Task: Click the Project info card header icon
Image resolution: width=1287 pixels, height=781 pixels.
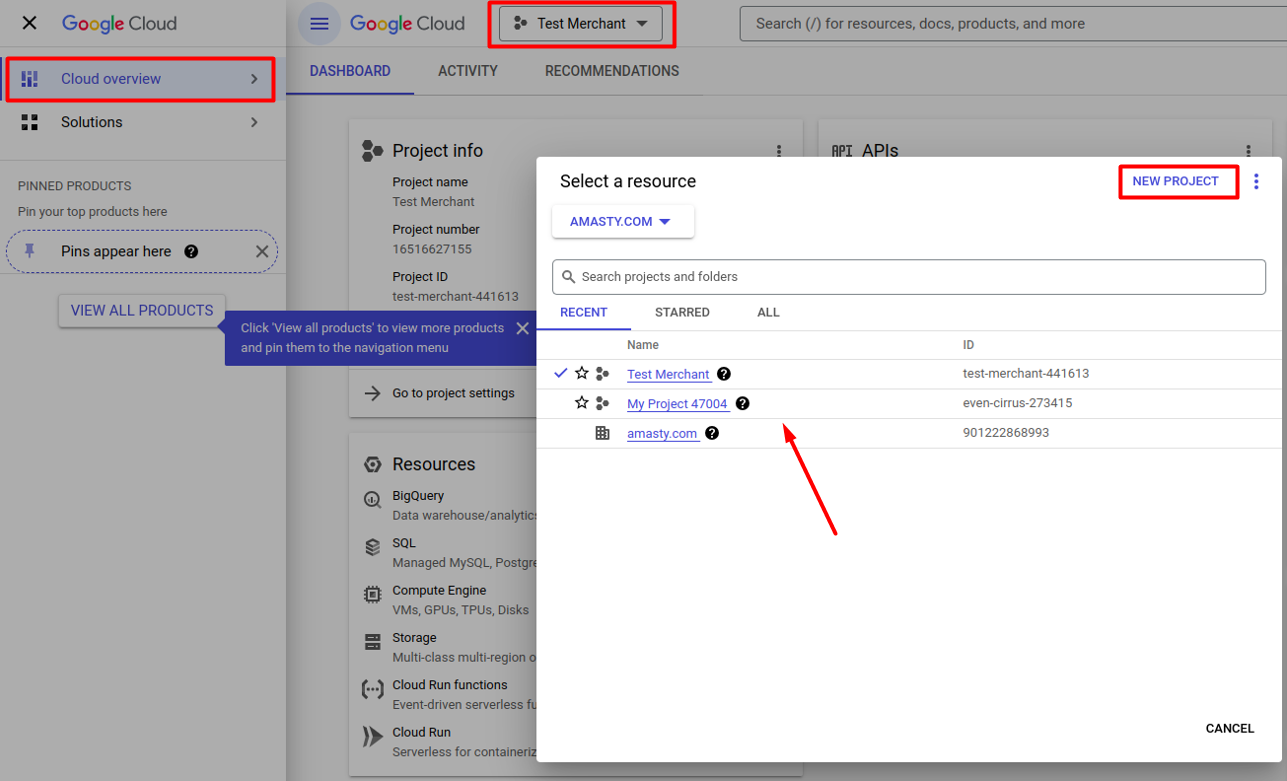Action: (372, 151)
